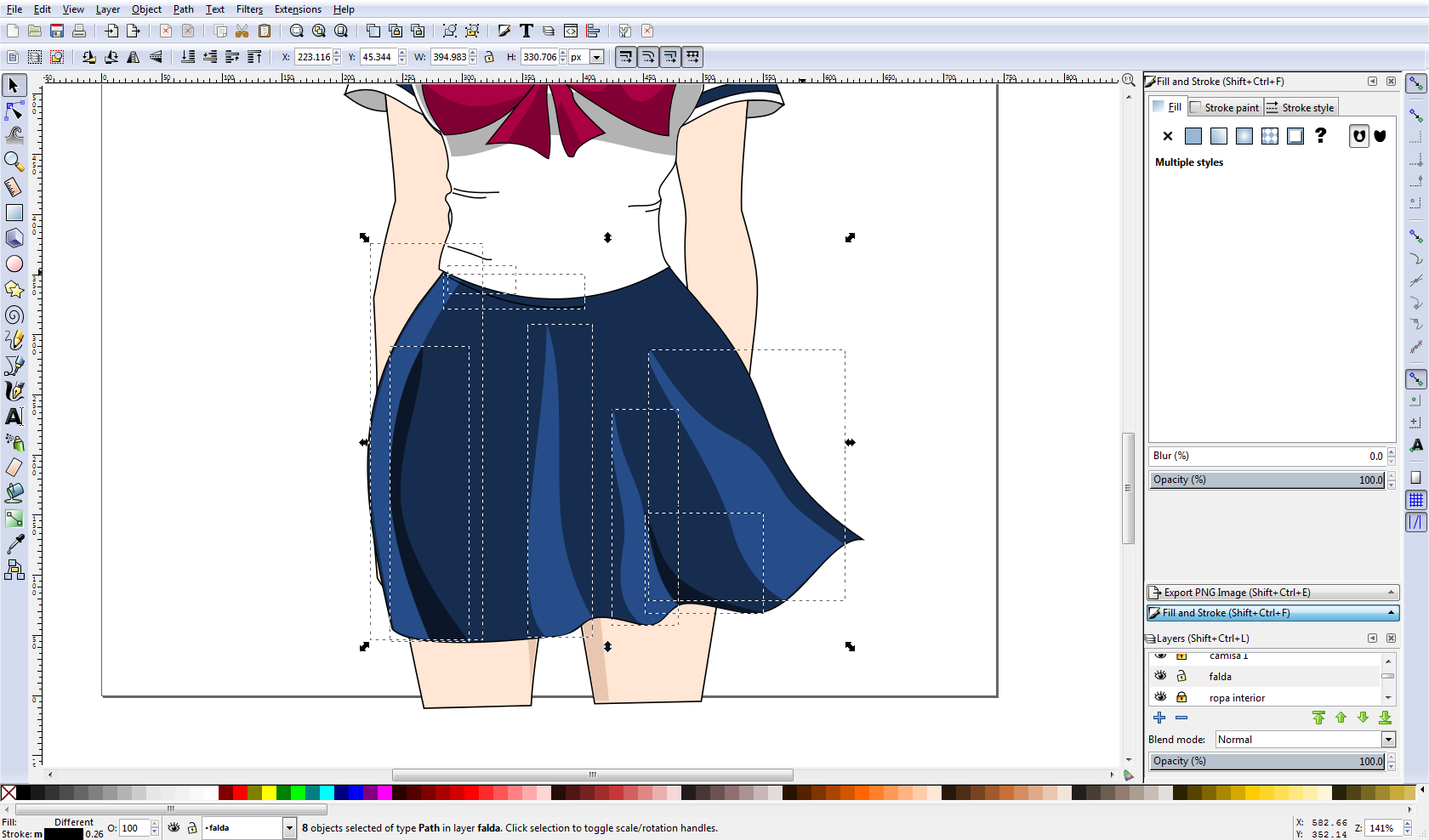Delete current layer with minus button

(1181, 718)
